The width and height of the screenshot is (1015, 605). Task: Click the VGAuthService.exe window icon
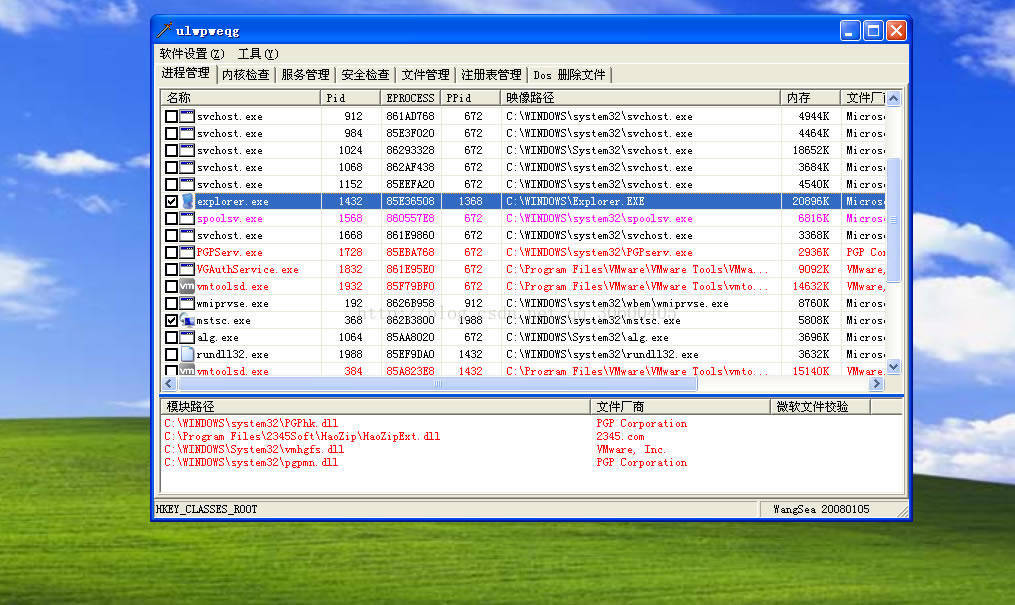click(187, 269)
